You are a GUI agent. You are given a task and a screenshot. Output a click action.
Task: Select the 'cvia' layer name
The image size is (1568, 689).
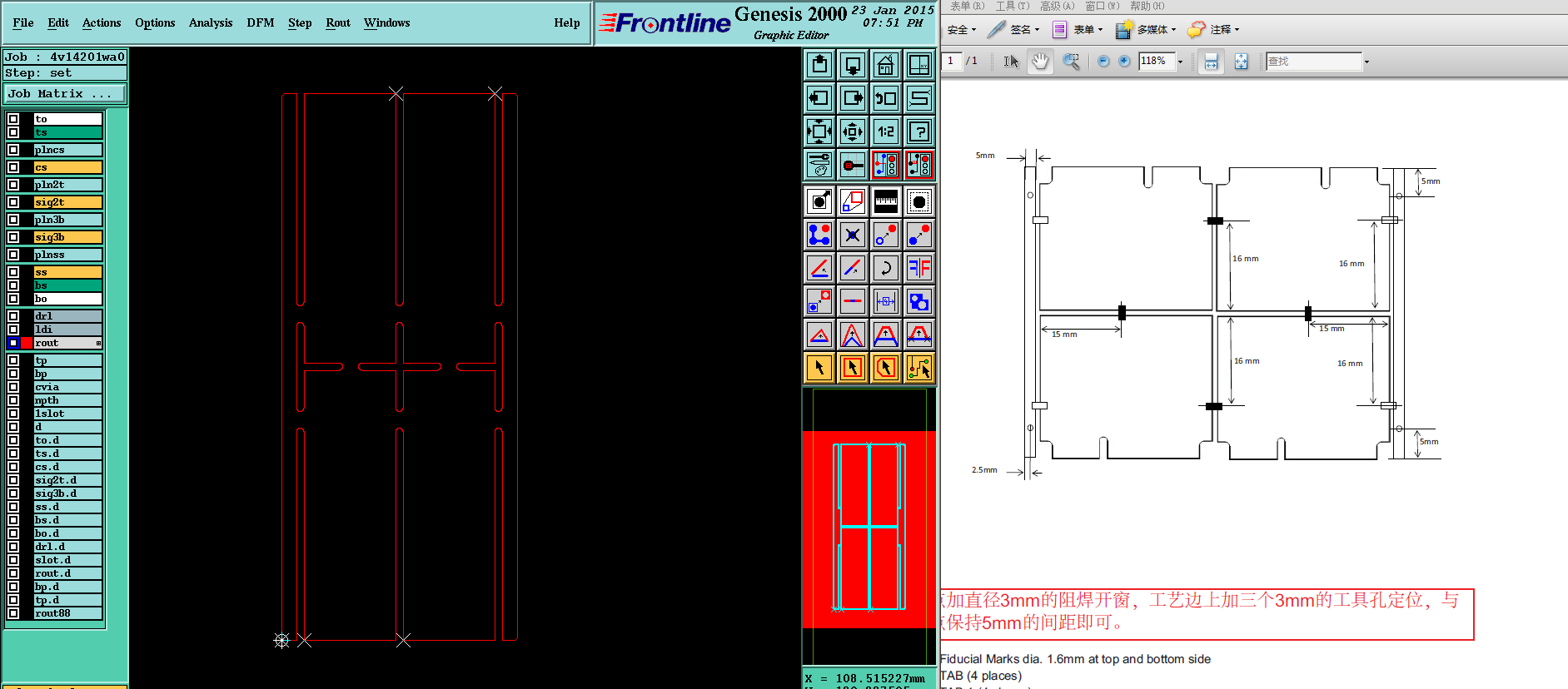(x=68, y=387)
